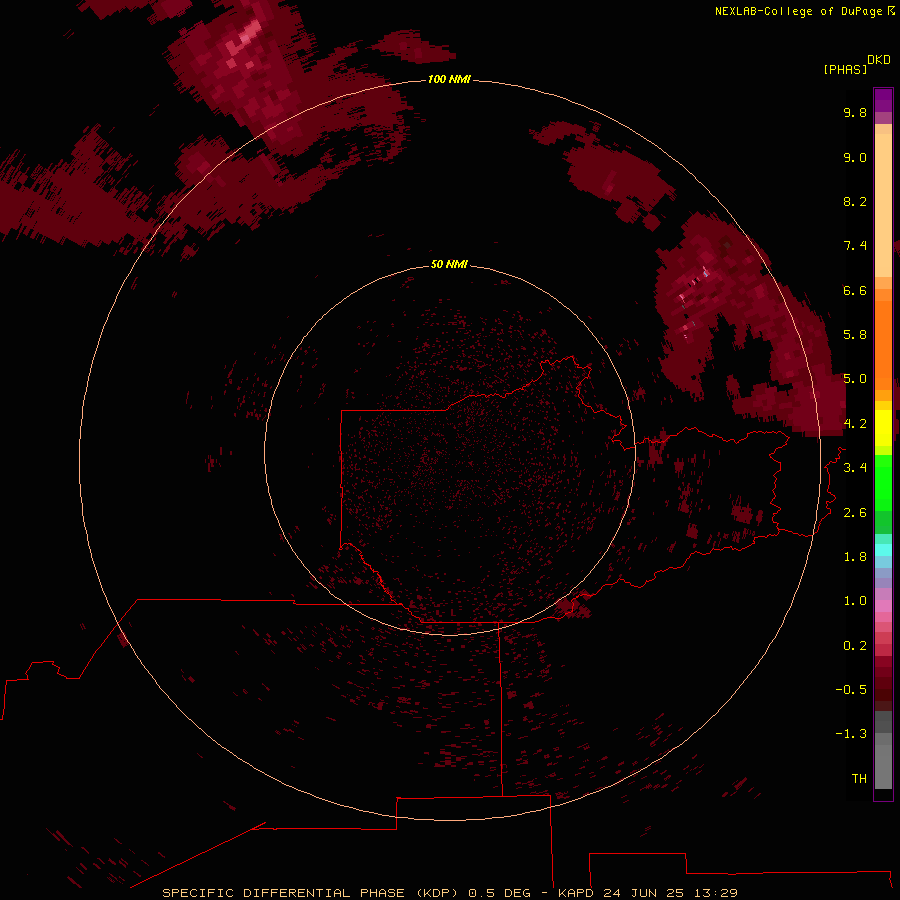The width and height of the screenshot is (900, 900).
Task: Click the 100 NMI range ring label
Action: click(449, 79)
